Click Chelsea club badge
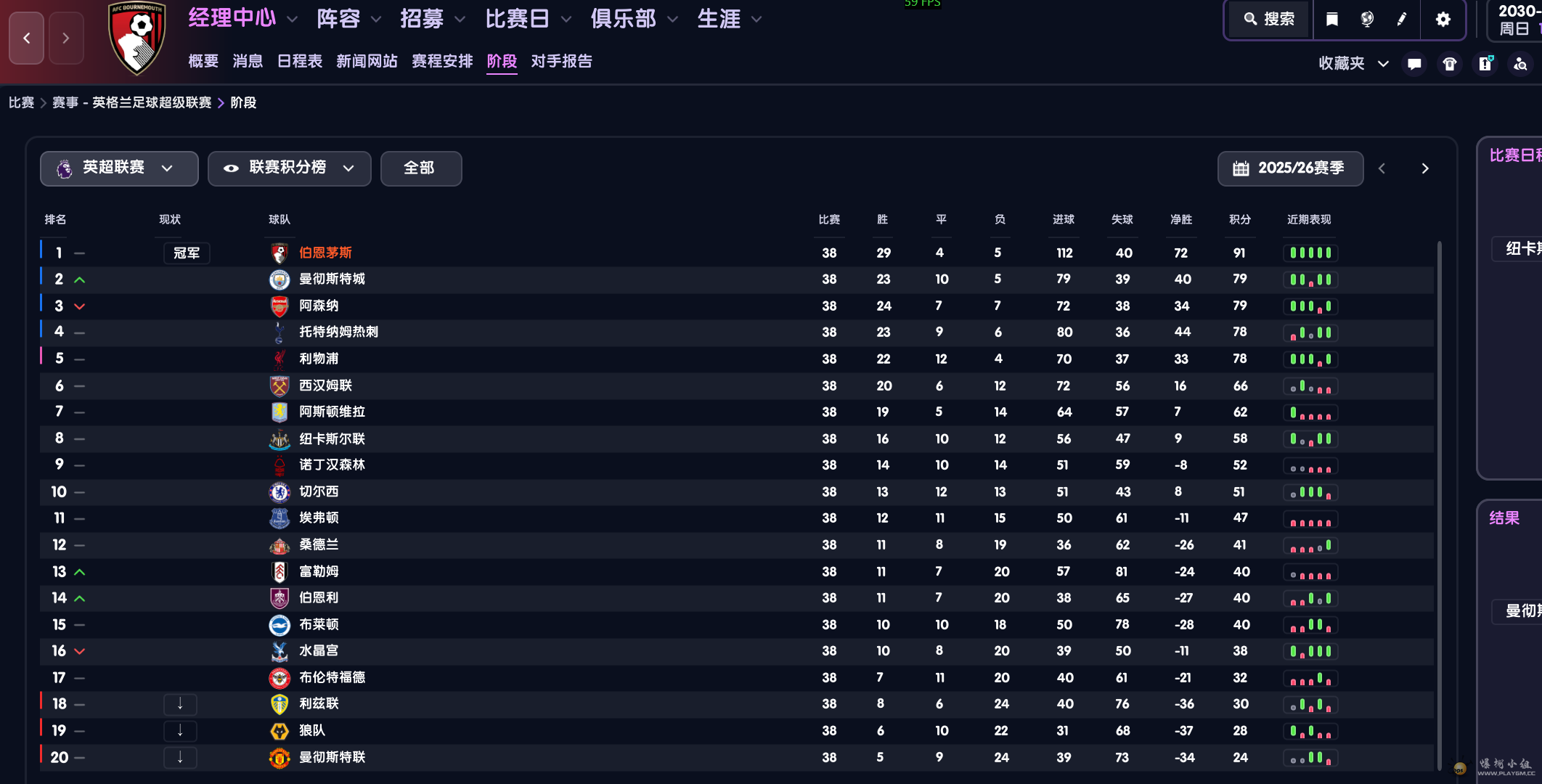Viewport: 1542px width, 784px height. 280,492
